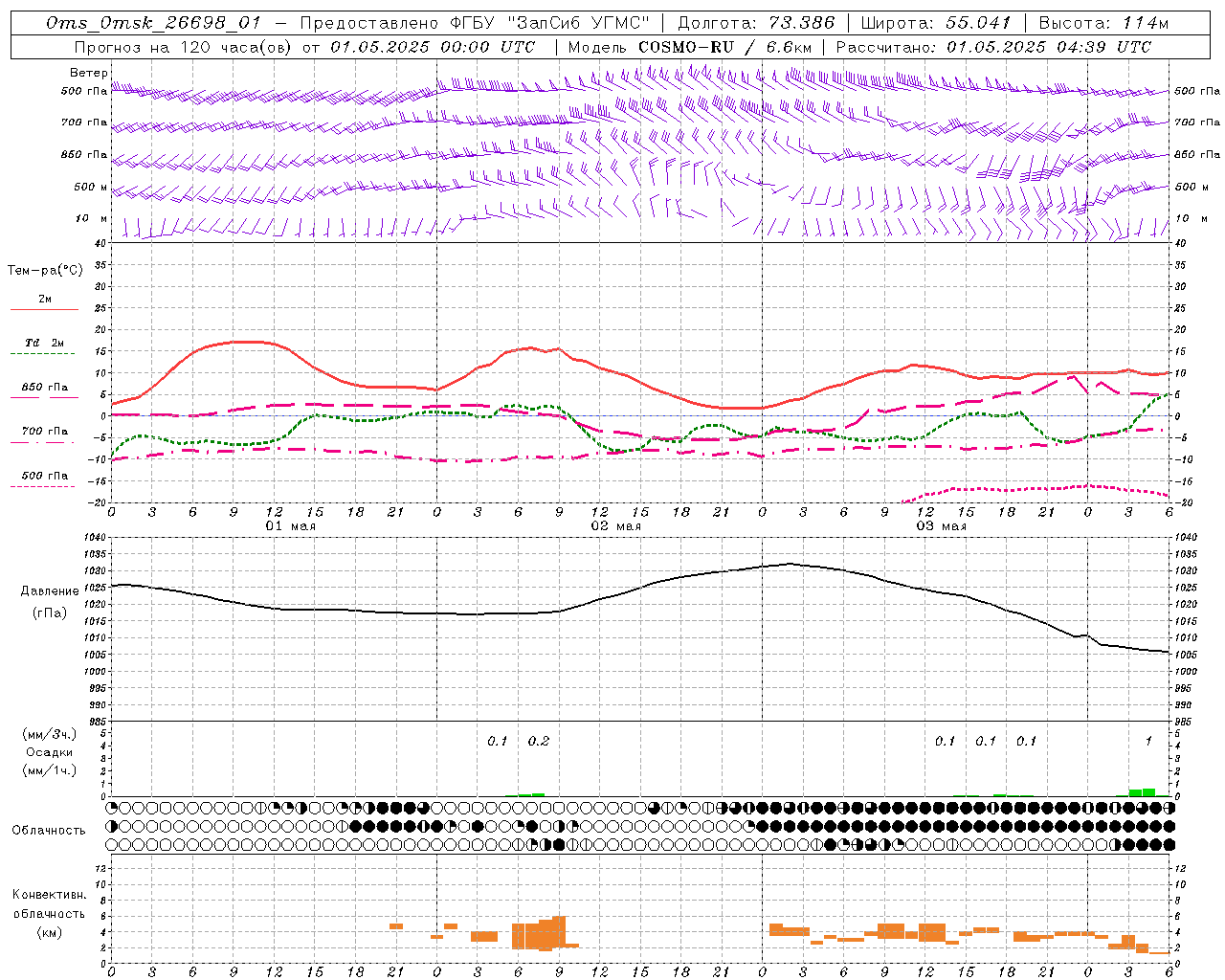Select the Облачность cloud cover label
Screen dimensions: 1225x980
(x=49, y=830)
